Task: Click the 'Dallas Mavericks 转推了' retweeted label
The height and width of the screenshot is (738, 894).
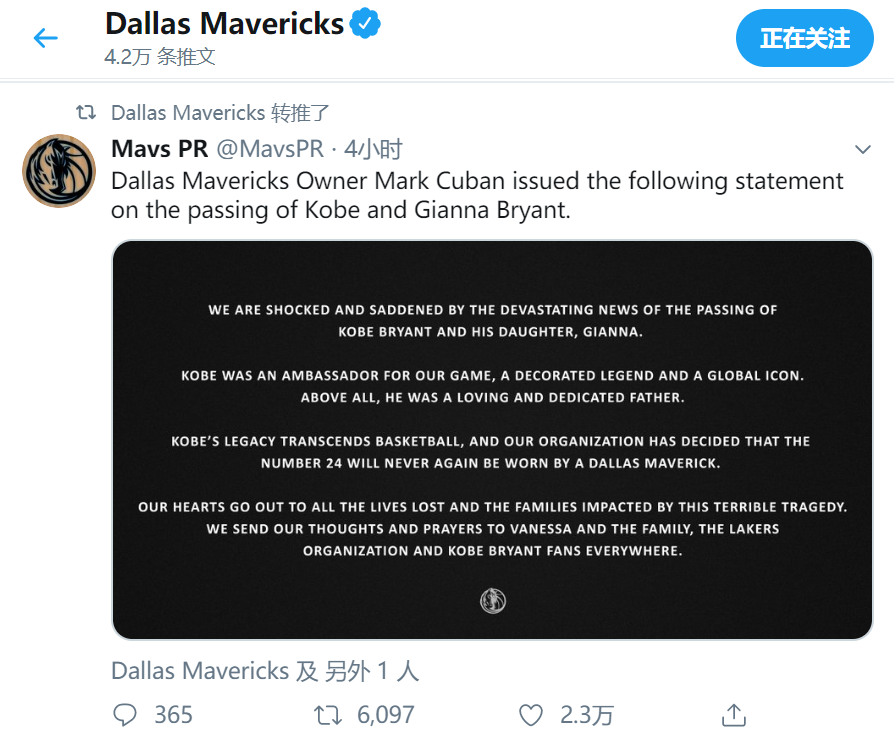Action: 220,113
